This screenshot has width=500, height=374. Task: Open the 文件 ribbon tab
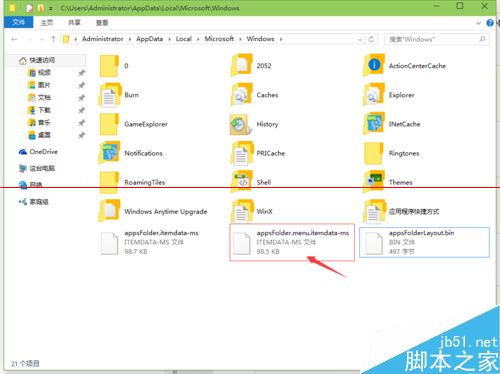(x=18, y=22)
